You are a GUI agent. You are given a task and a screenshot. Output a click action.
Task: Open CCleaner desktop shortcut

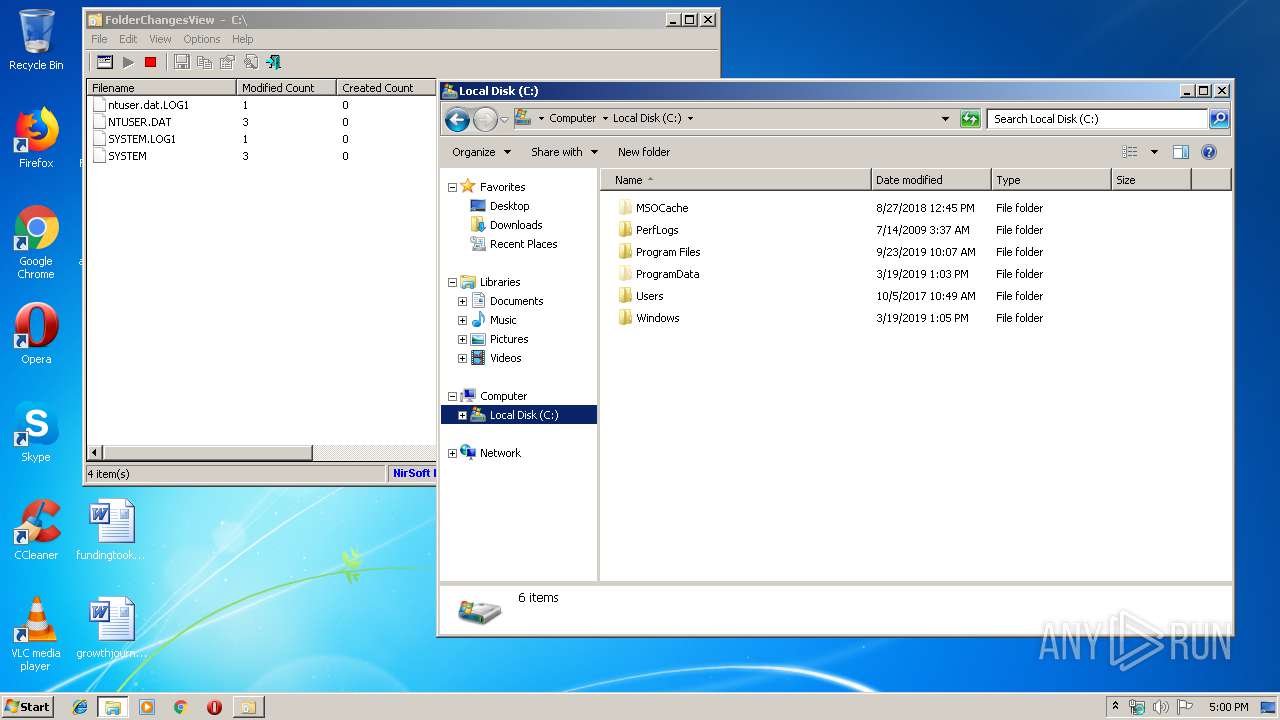click(x=36, y=530)
